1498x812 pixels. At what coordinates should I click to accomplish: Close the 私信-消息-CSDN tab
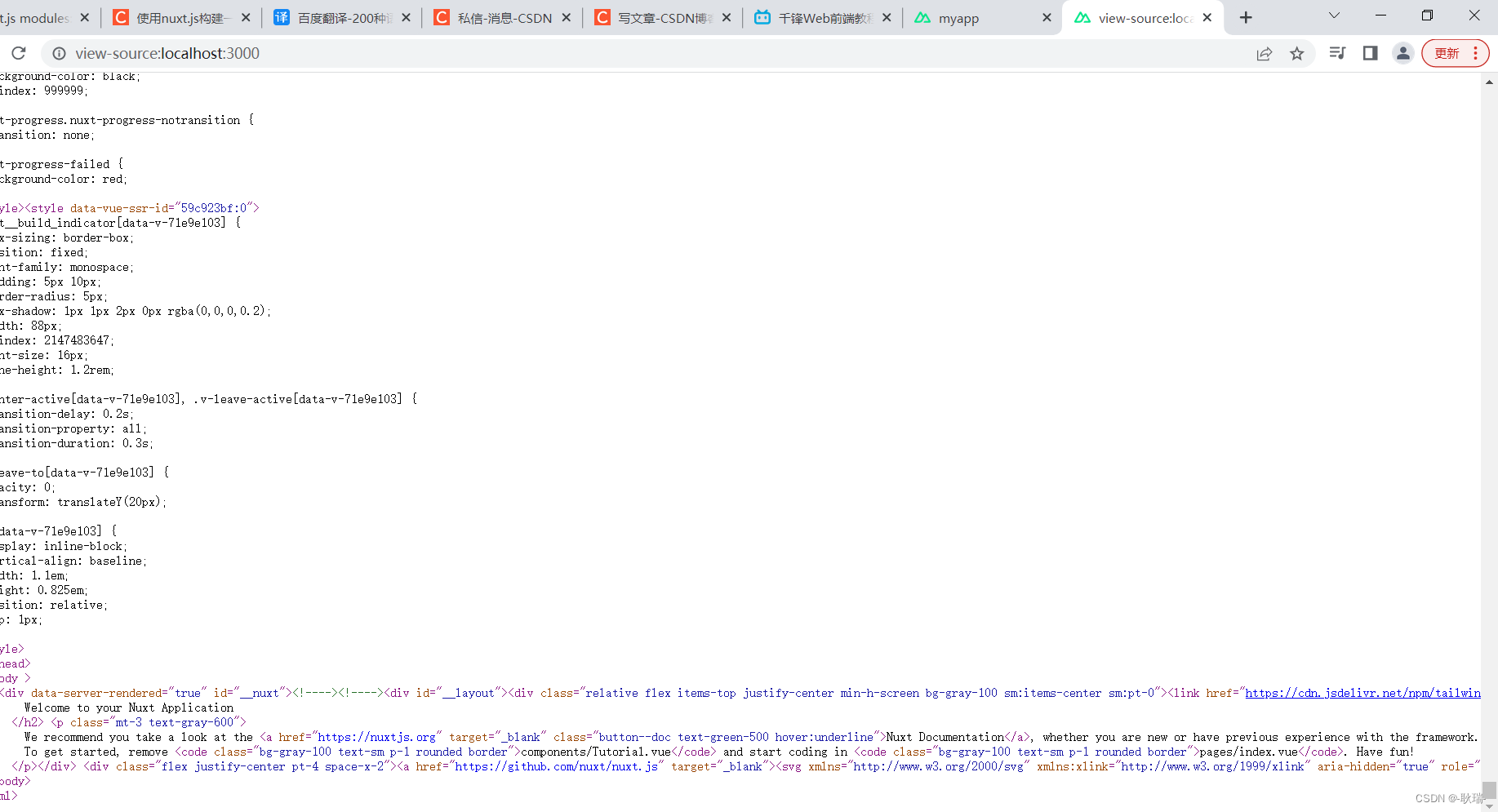point(566,18)
